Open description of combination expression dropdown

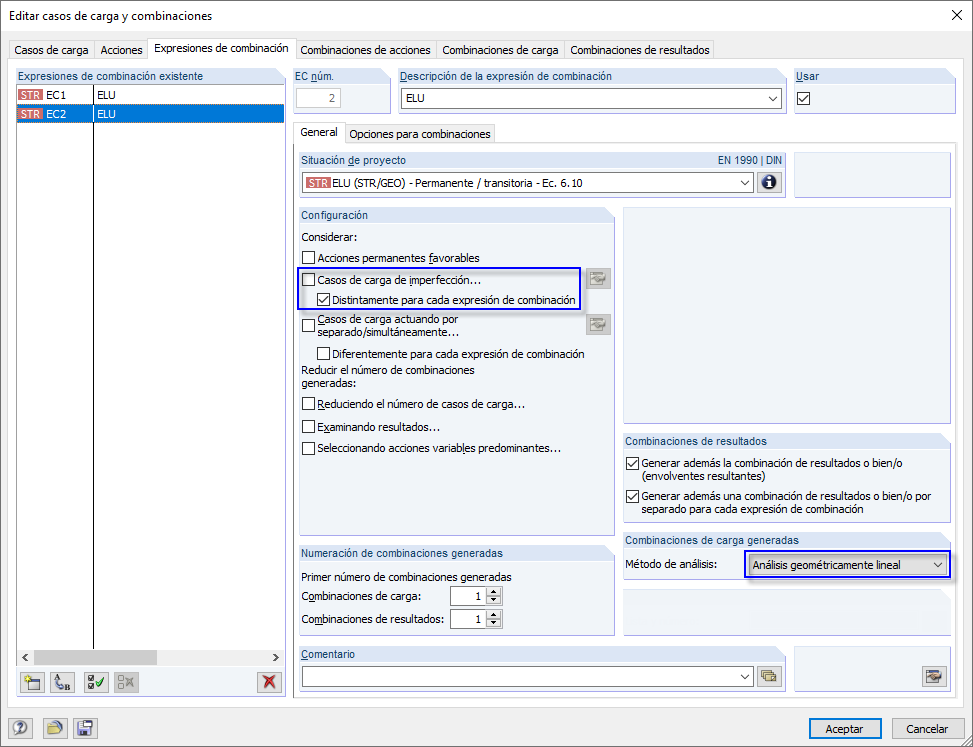pos(773,98)
